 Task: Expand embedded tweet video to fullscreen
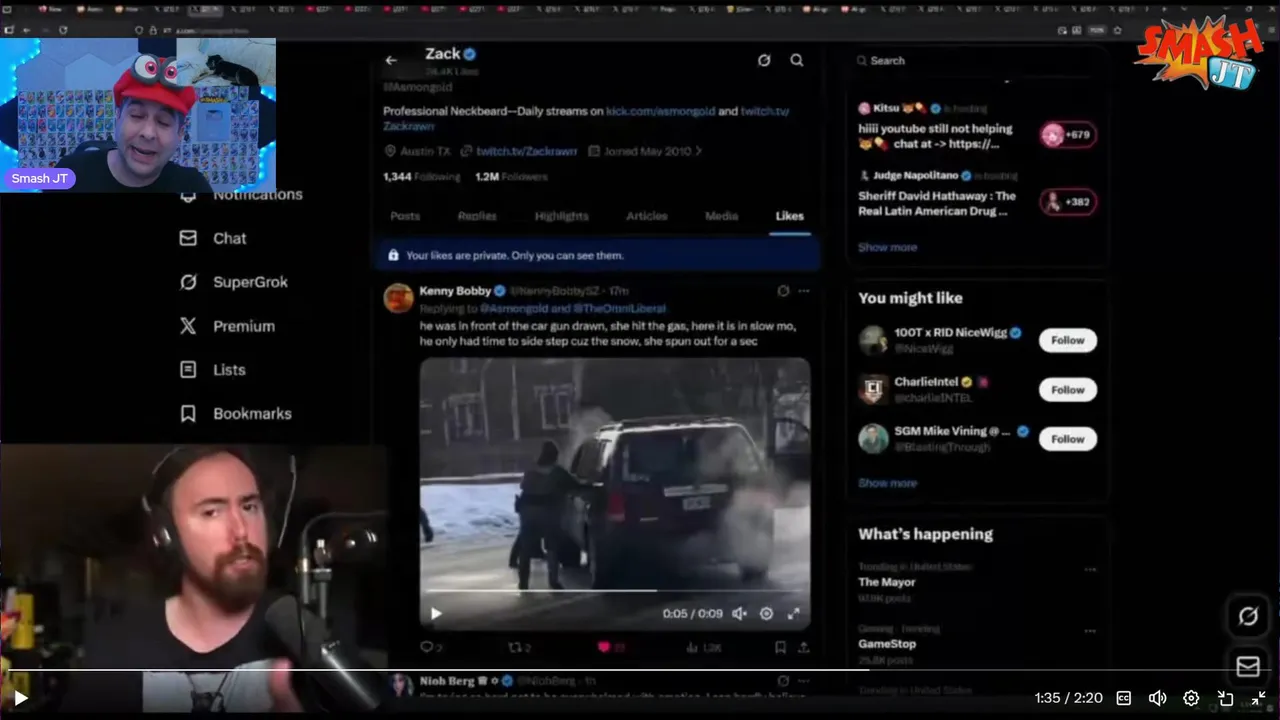[x=794, y=613]
